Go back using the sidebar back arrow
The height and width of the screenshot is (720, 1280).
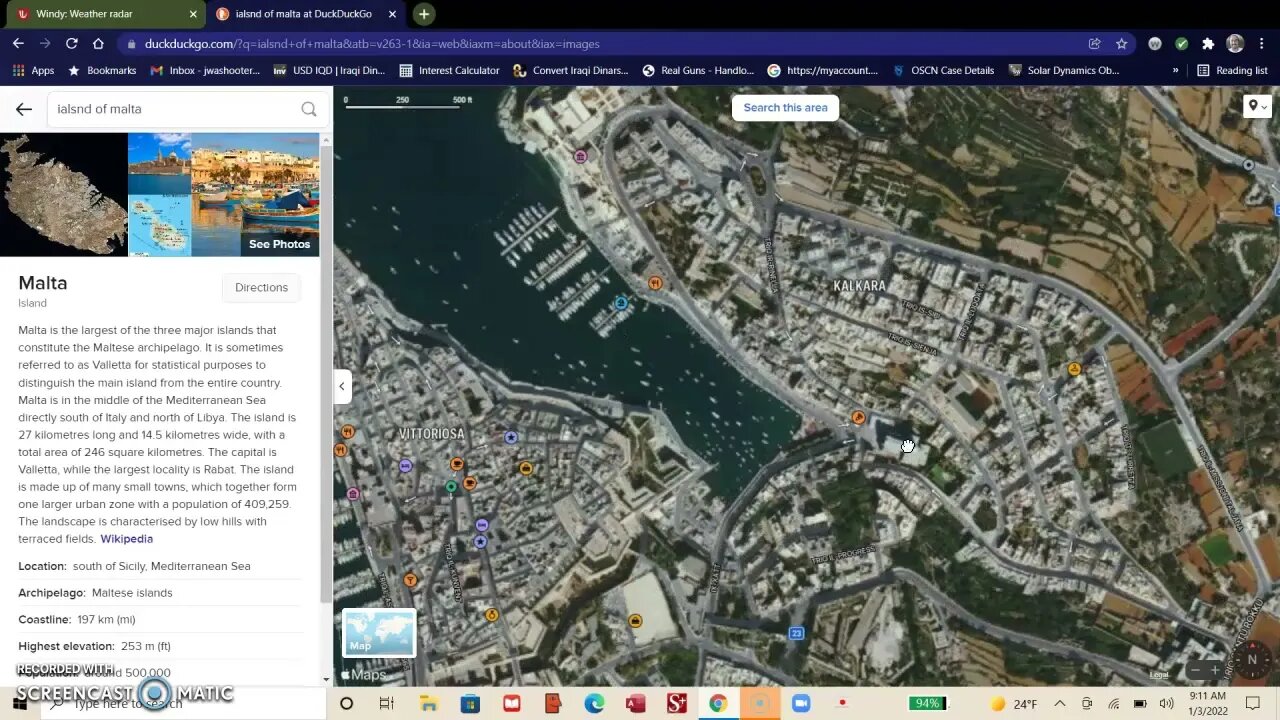tap(24, 109)
